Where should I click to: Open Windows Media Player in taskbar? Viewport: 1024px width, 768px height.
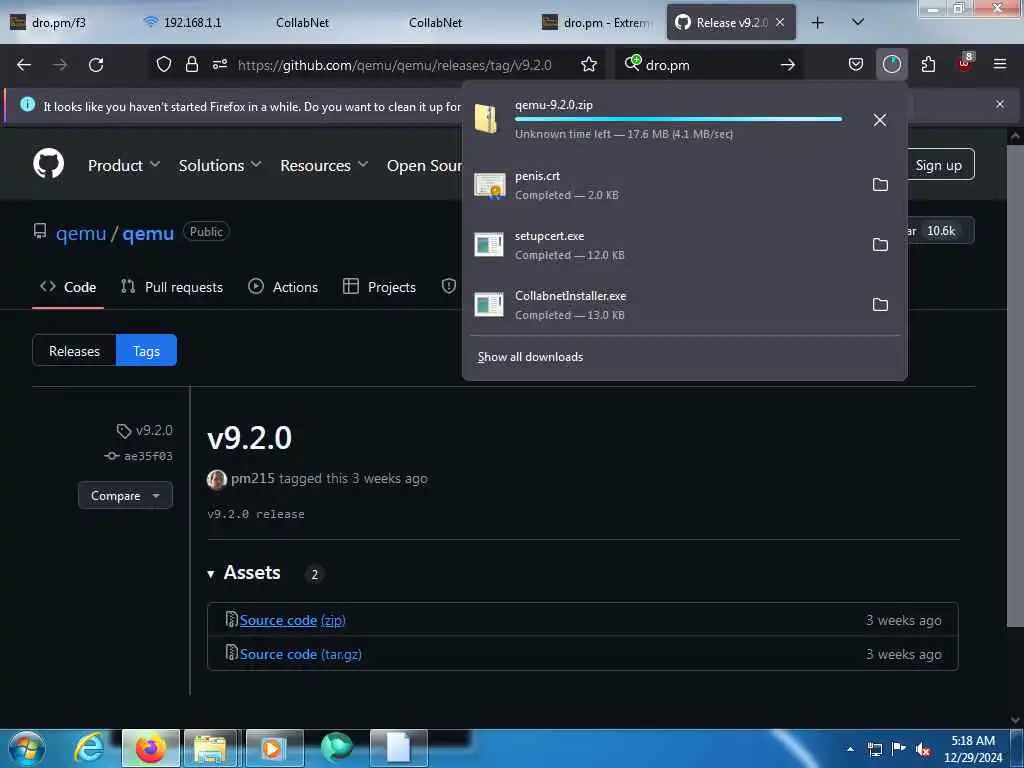pyautogui.click(x=274, y=748)
